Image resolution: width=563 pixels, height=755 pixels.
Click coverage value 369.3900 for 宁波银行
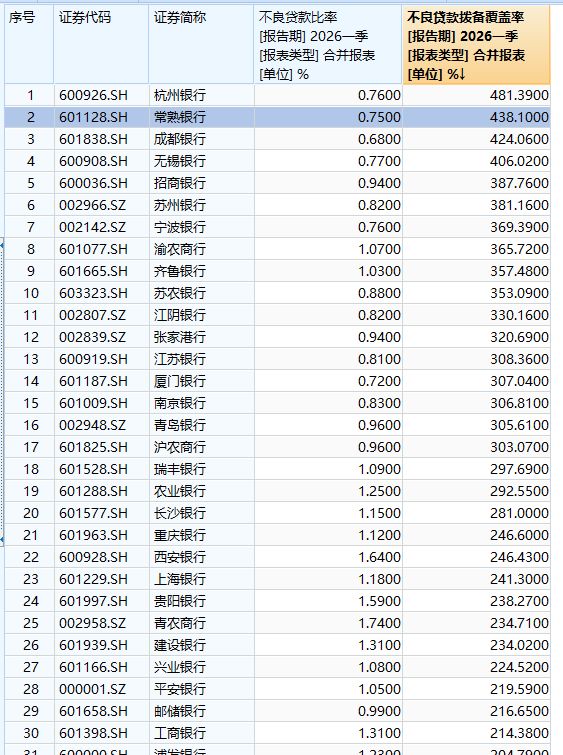tap(519, 227)
